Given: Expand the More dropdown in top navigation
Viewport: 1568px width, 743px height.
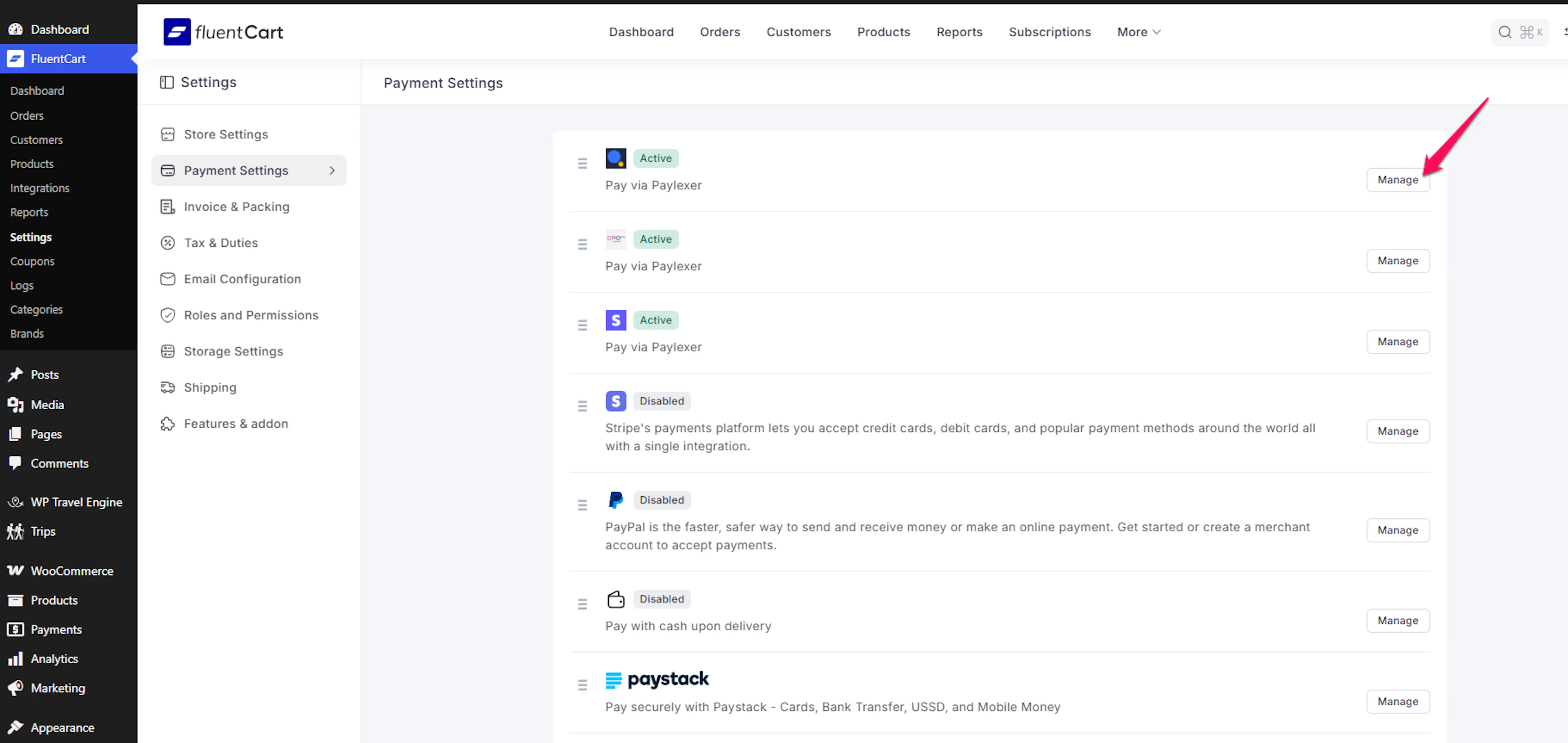Looking at the screenshot, I should pos(1138,32).
